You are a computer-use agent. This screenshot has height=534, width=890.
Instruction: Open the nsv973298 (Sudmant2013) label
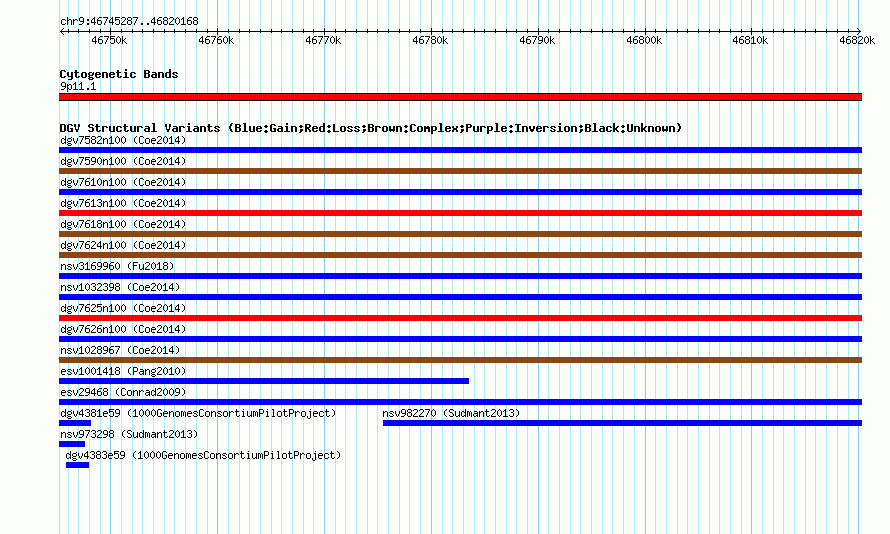point(129,434)
